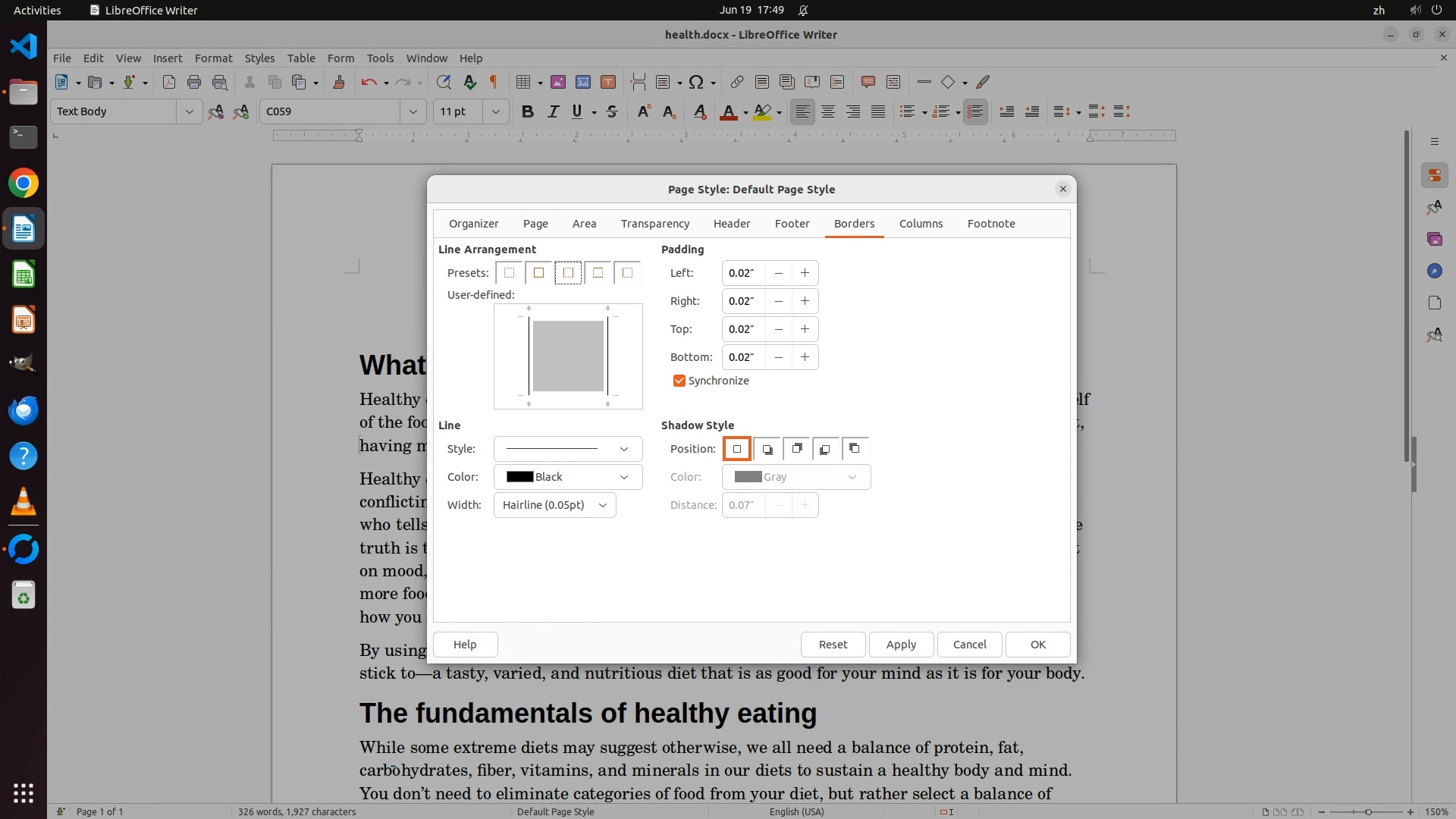Open the Format menu
This screenshot has width=1456, height=819.
point(213,58)
